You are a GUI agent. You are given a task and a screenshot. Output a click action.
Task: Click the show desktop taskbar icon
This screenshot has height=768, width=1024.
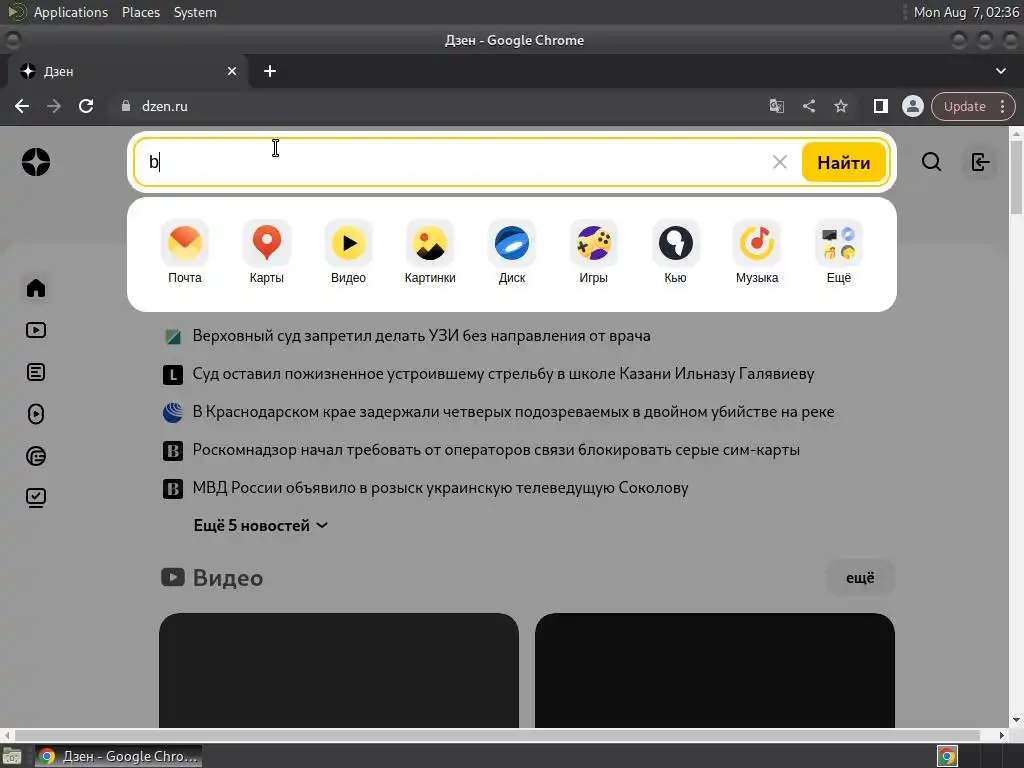12,757
